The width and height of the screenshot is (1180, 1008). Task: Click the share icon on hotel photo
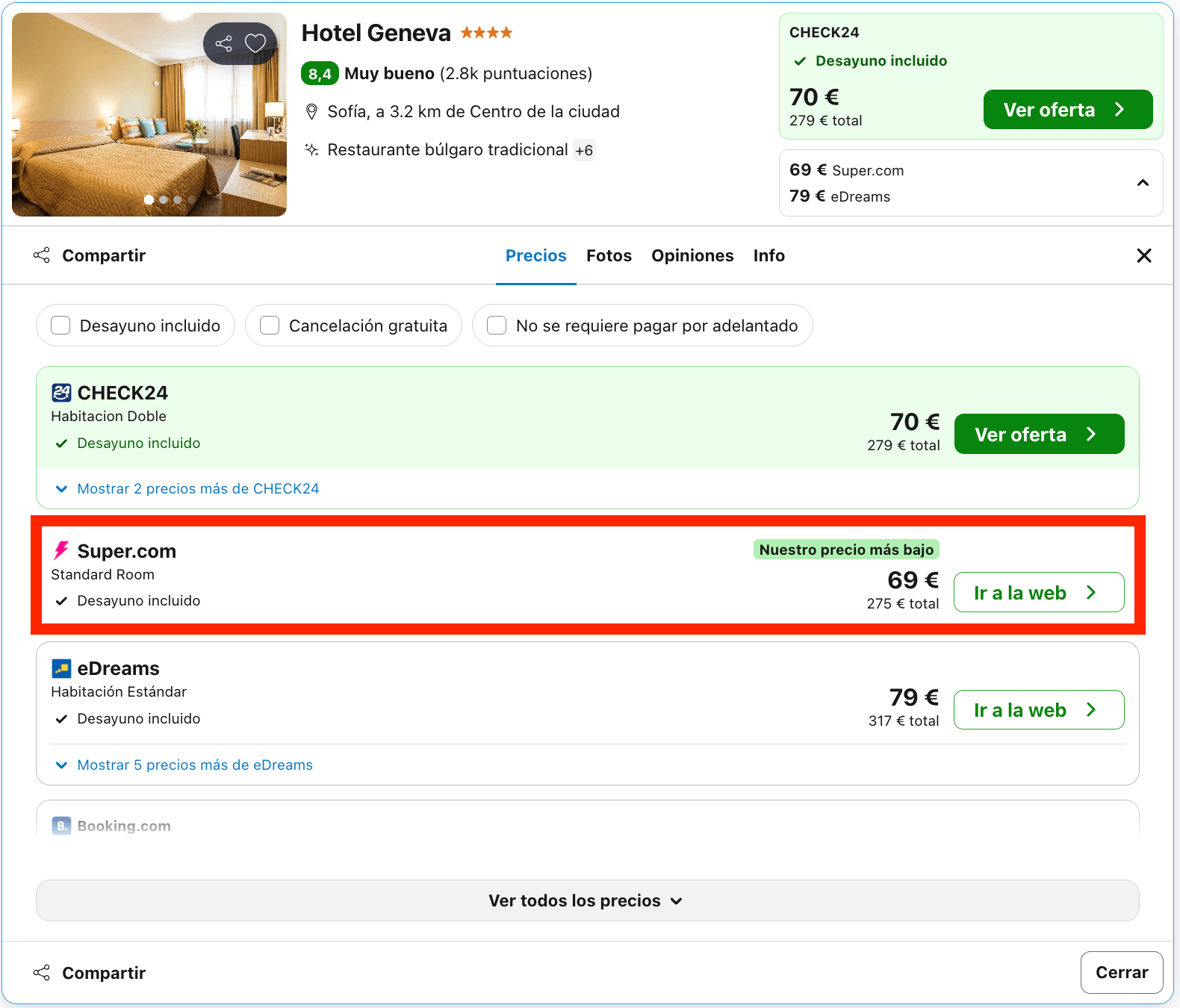click(223, 43)
